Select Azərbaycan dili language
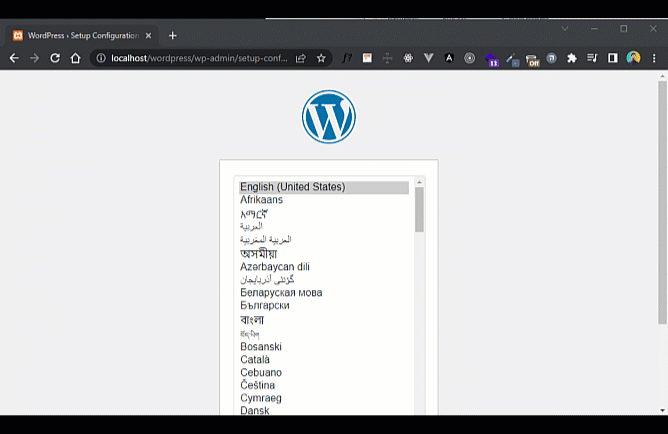 [x=324, y=267]
